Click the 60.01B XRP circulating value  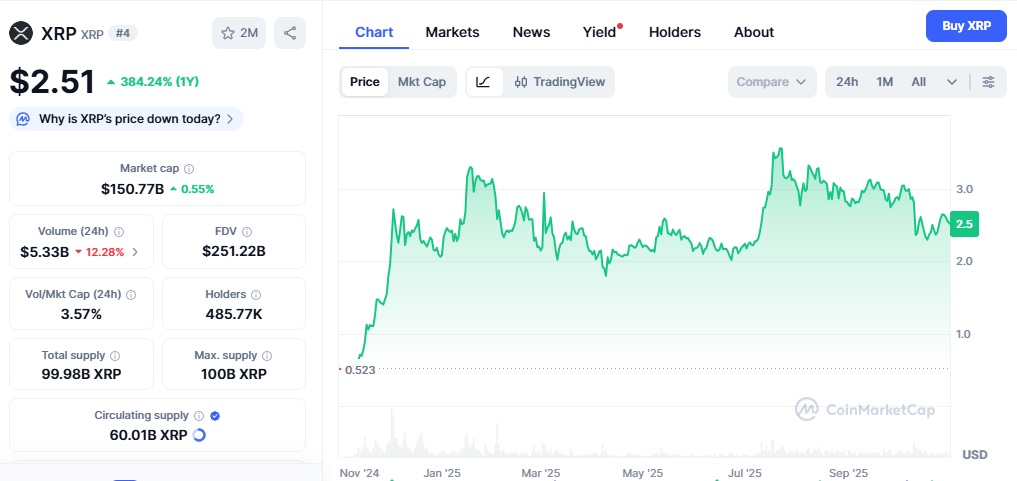(149, 435)
